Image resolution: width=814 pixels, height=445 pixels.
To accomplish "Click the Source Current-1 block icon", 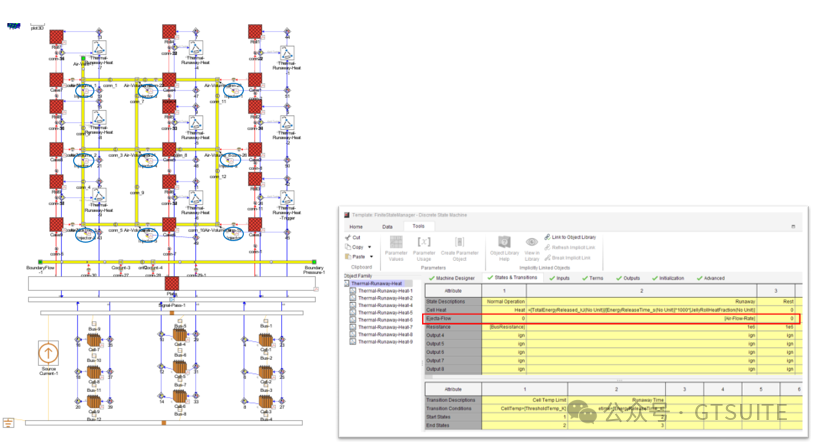I will pyautogui.click(x=48, y=353).
